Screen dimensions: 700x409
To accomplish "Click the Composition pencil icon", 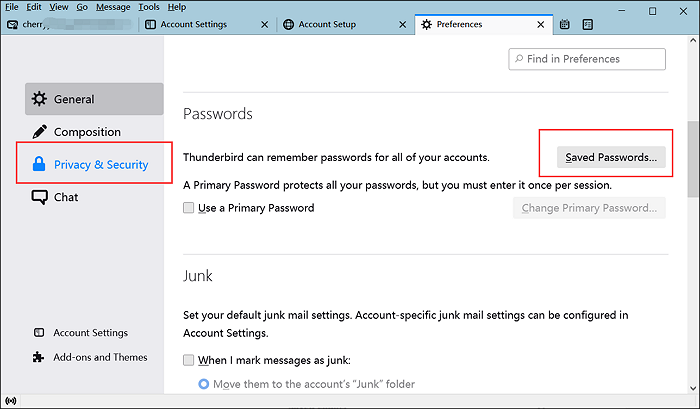I will point(40,132).
